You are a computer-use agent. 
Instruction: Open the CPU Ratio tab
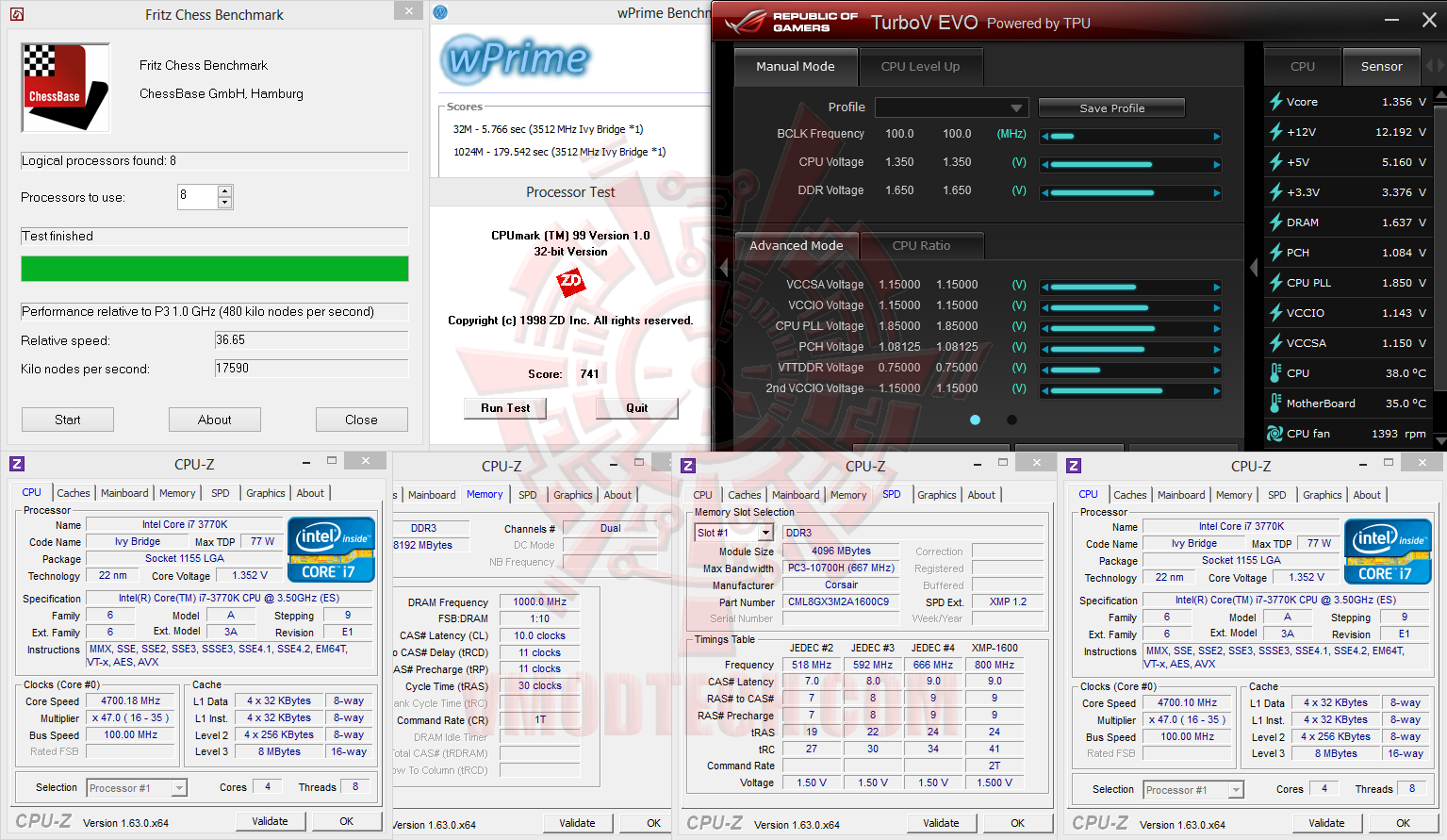pos(922,246)
